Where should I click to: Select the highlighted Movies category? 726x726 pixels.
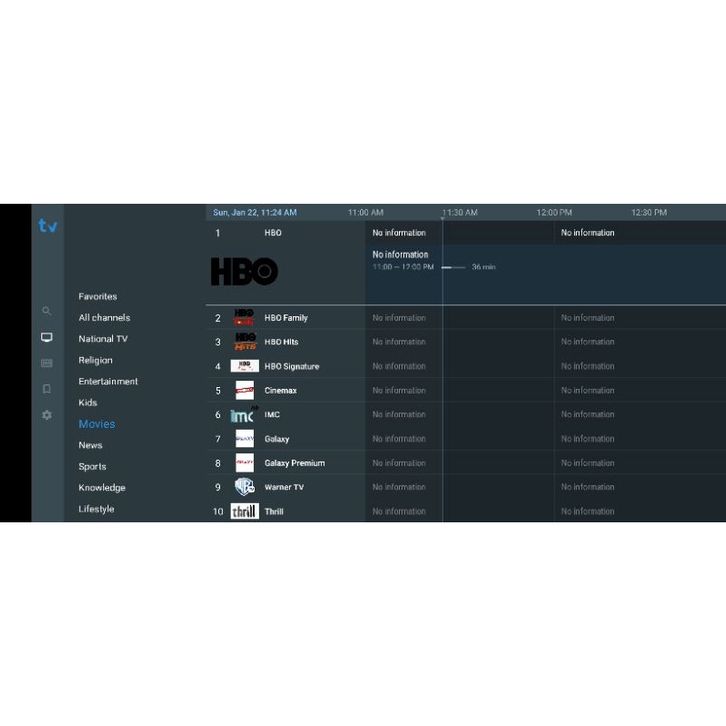(97, 424)
